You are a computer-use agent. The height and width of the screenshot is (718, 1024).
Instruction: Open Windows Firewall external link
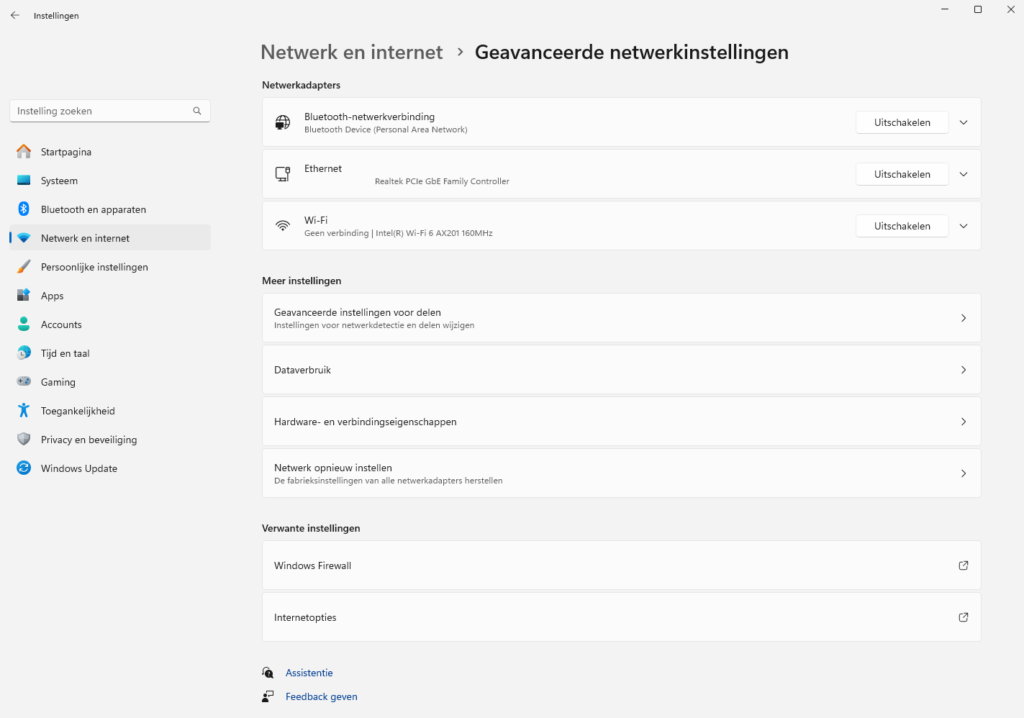click(x=620, y=565)
